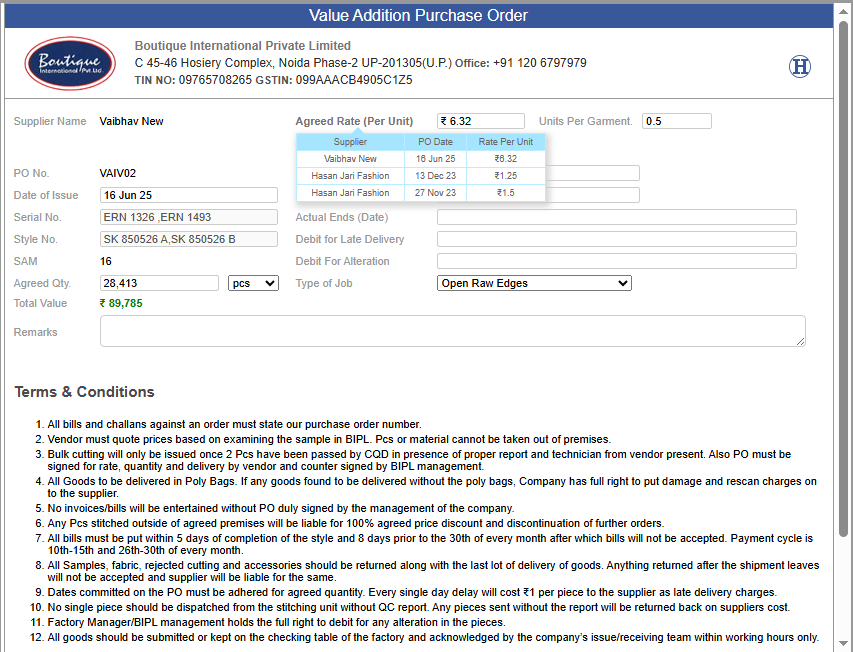Click the Units Per Garment label
Image resolution: width=853 pixels, height=652 pixels.
(585, 121)
